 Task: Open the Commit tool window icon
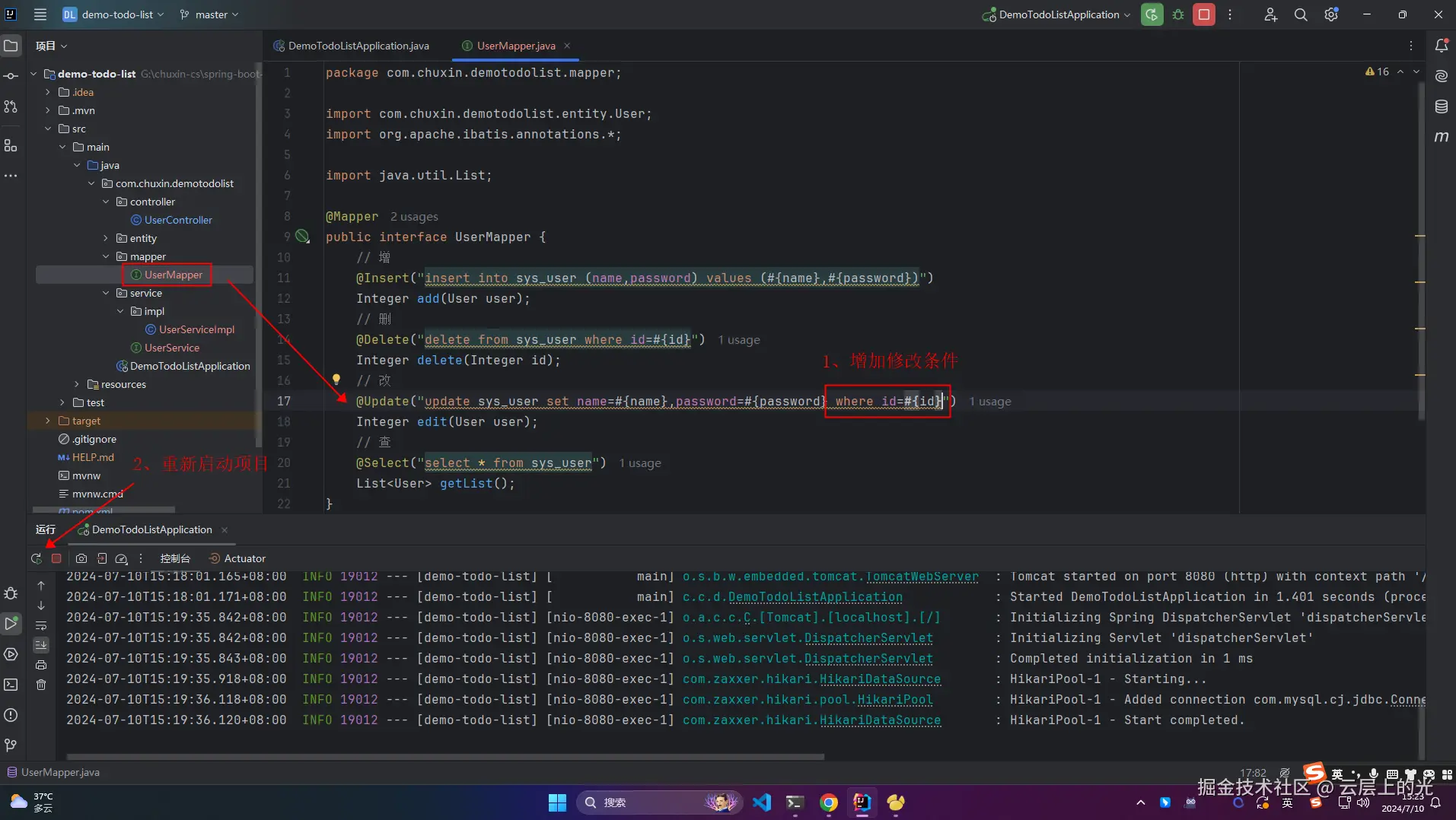tap(11, 76)
